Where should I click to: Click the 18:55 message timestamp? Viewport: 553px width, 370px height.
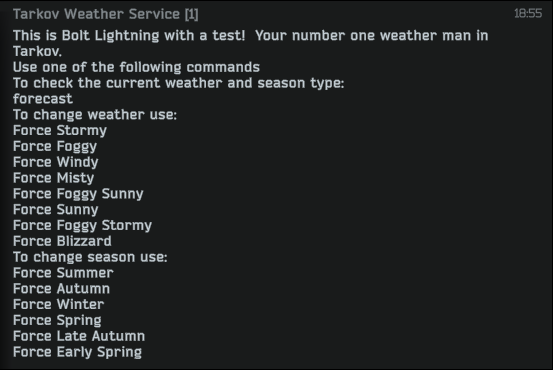point(528,13)
